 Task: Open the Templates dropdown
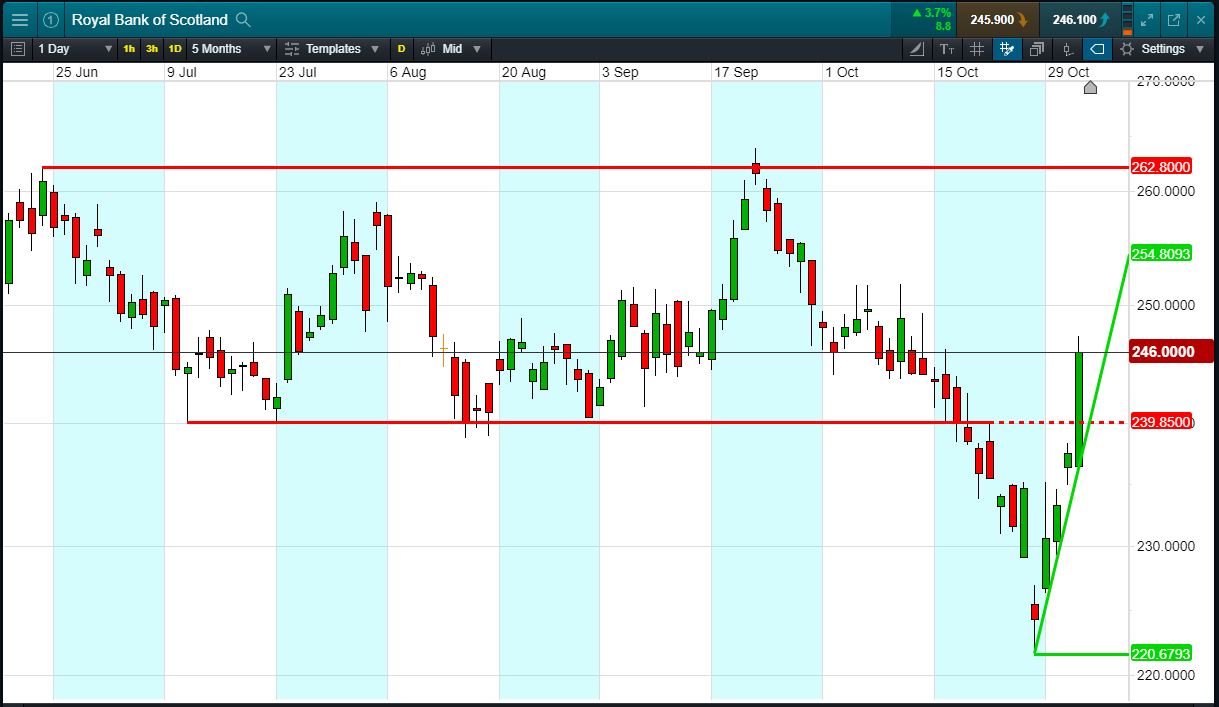click(x=332, y=48)
